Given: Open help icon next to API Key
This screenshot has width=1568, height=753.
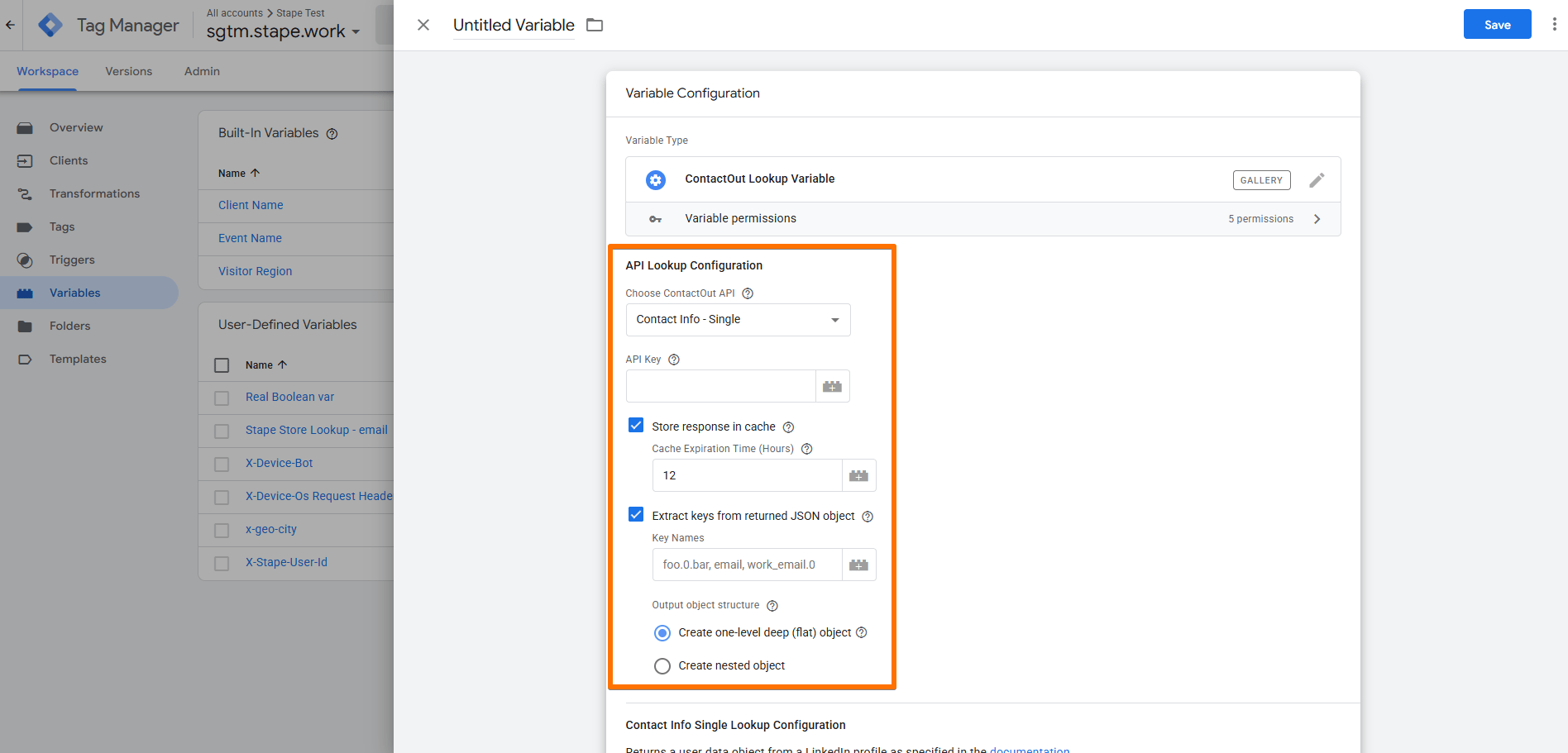Looking at the screenshot, I should point(674,360).
